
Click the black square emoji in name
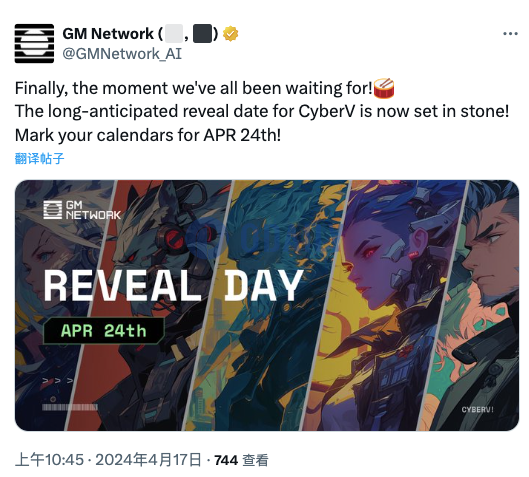point(202,34)
